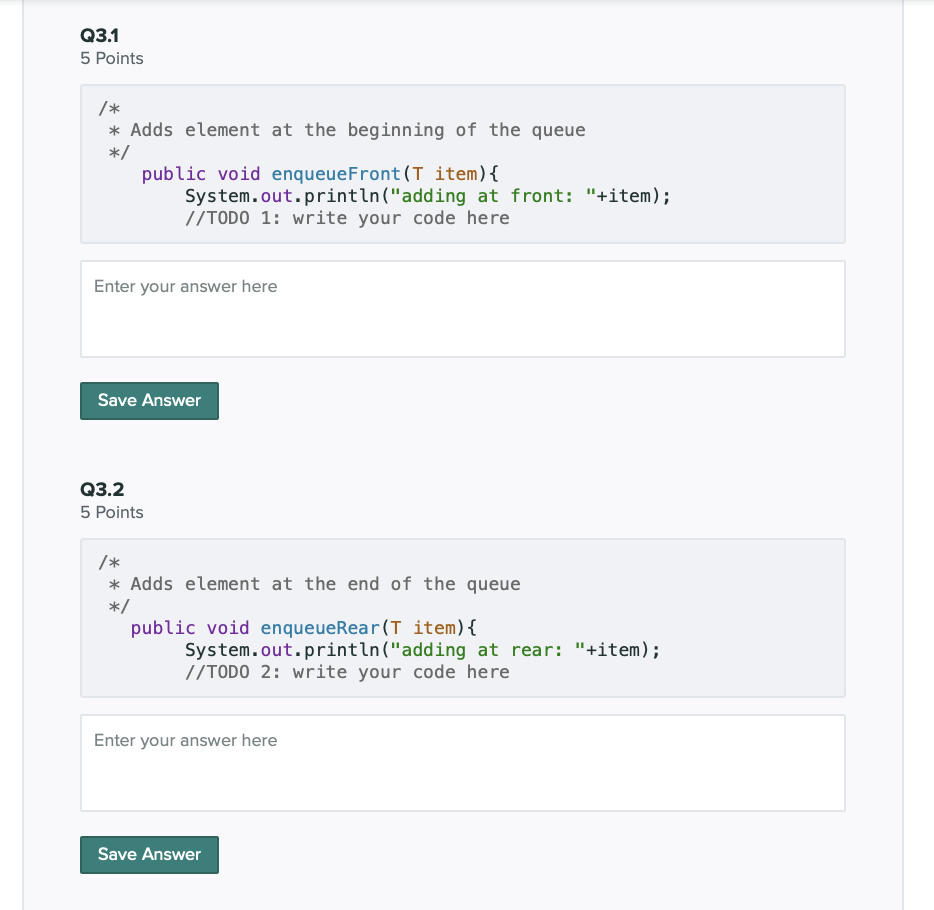Image resolution: width=934 pixels, height=910 pixels.
Task: Click the enqueueRear method name in the code
Action: tap(319, 627)
